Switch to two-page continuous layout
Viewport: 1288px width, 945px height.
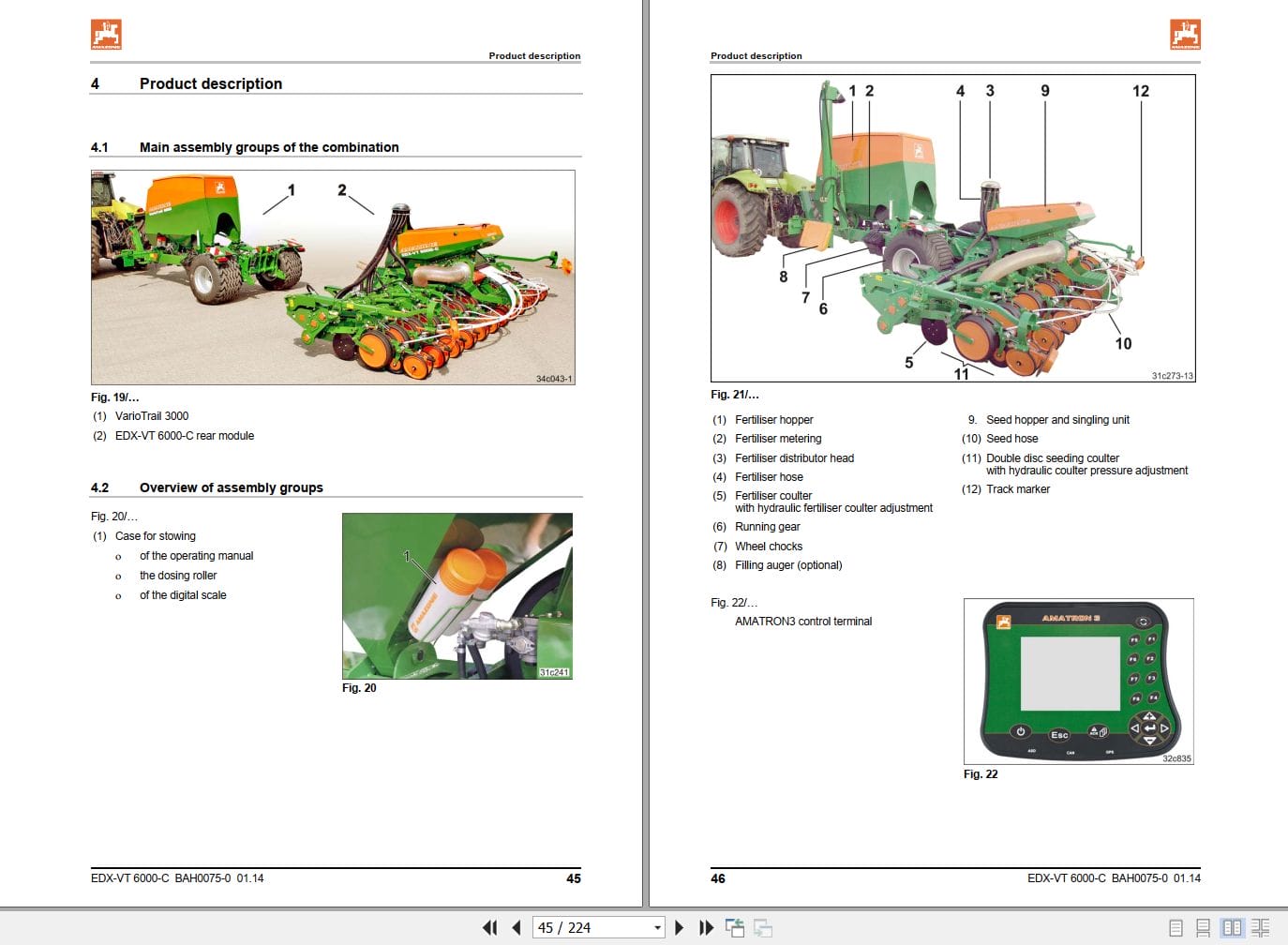[1261, 927]
